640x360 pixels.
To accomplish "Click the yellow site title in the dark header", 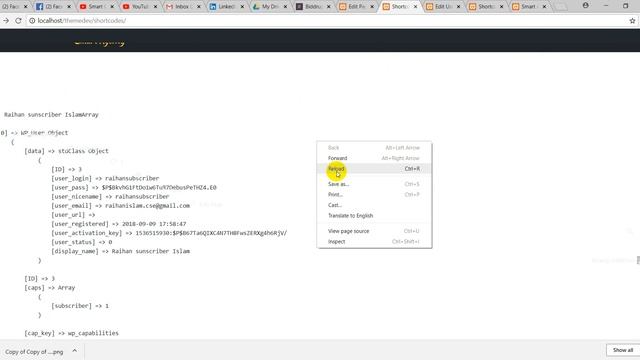I will (99, 42).
